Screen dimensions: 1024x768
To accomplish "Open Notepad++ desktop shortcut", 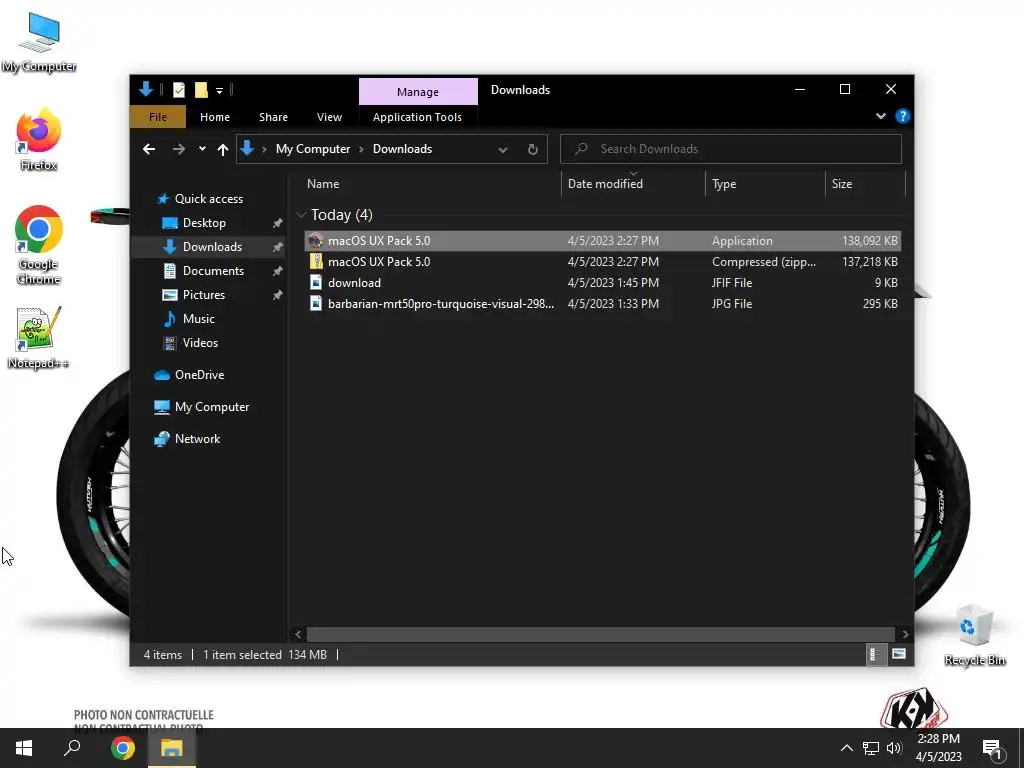I will (x=39, y=338).
